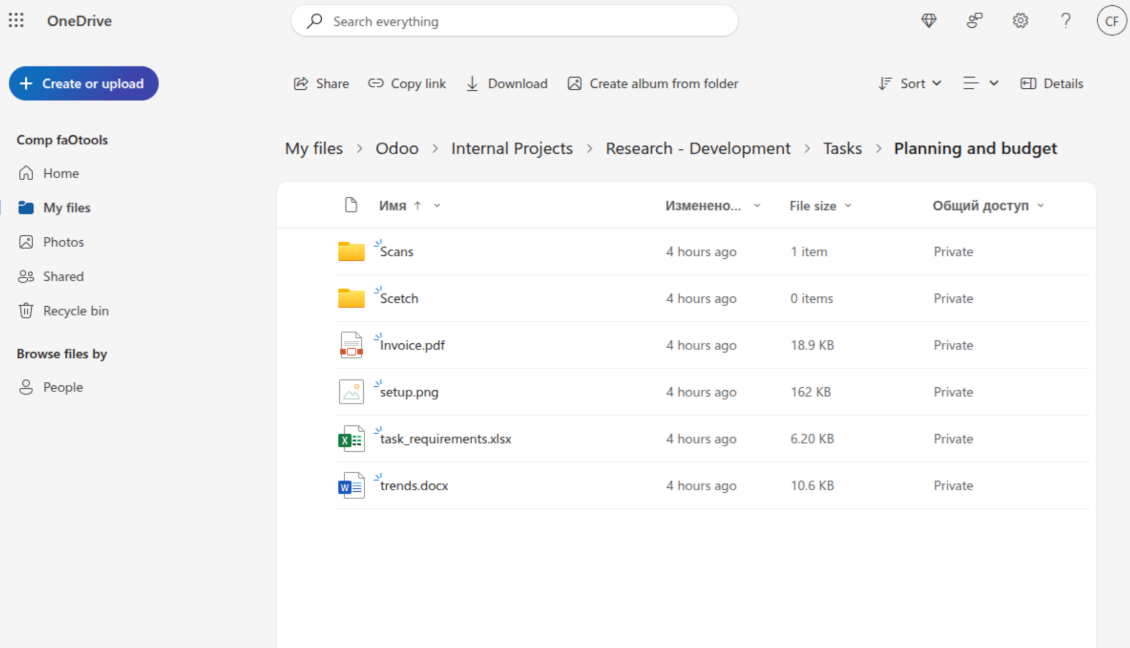Navigate to Internal Projects breadcrumb
1130x648 pixels.
point(512,148)
